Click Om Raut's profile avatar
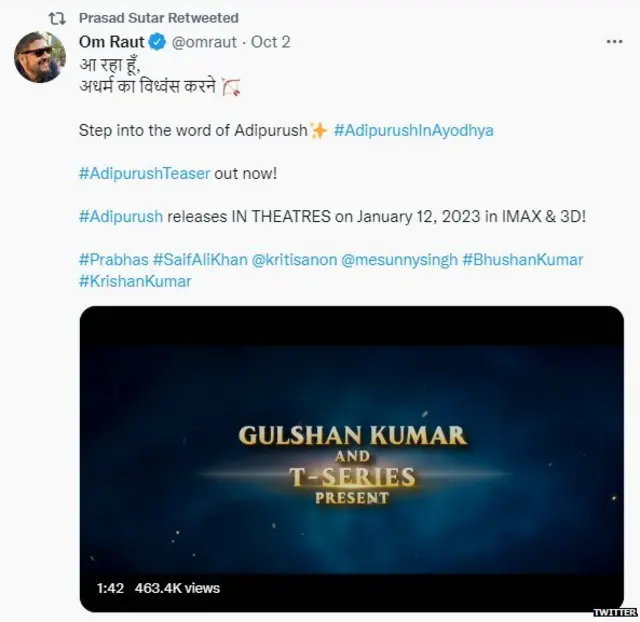Viewport: 640px width, 622px height. (x=39, y=58)
